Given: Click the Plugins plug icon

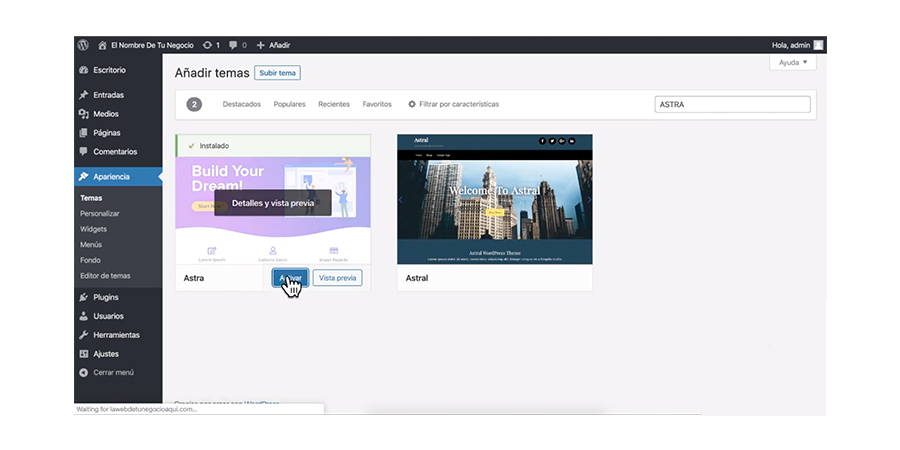Looking at the screenshot, I should (84, 297).
